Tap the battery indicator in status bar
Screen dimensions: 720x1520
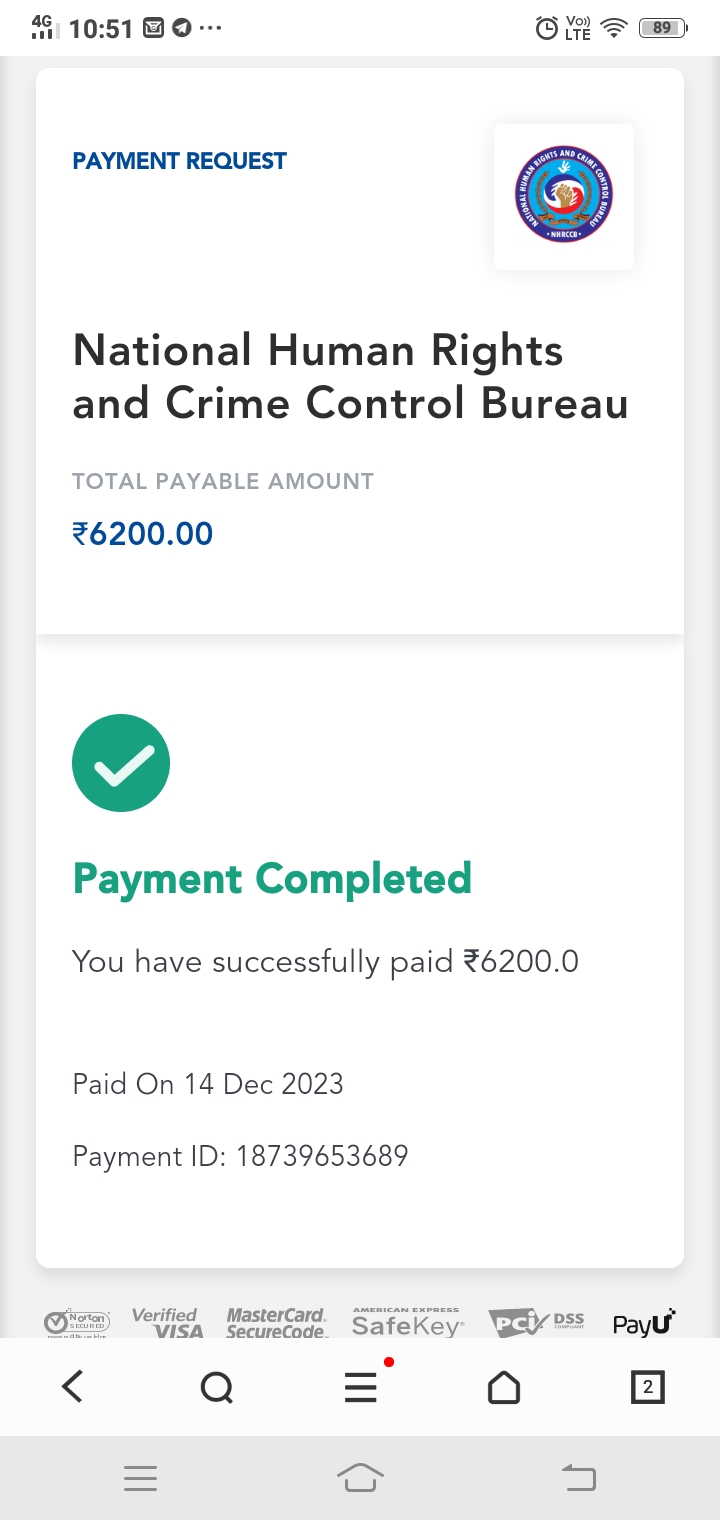(x=662, y=28)
